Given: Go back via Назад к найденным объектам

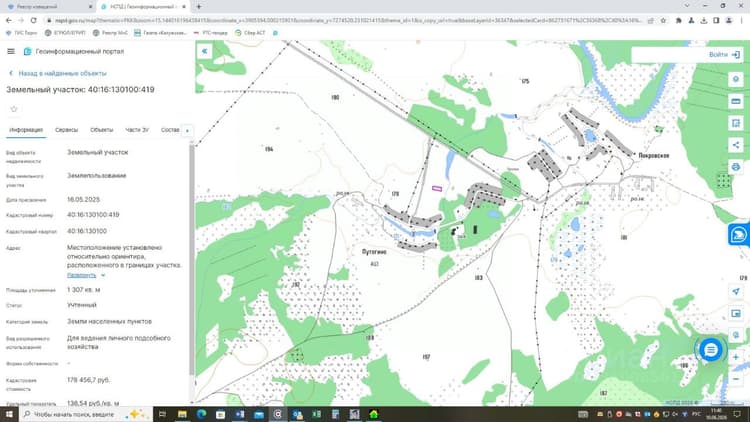Looking at the screenshot, I should 58,73.
